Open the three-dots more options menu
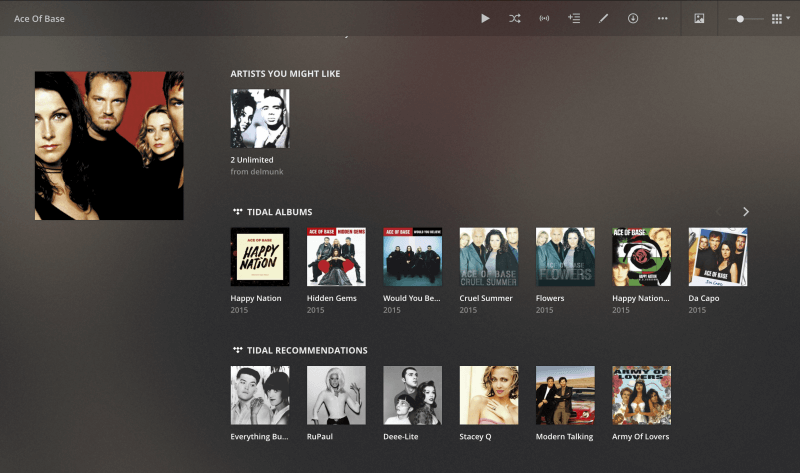800x473 pixels. coord(662,18)
